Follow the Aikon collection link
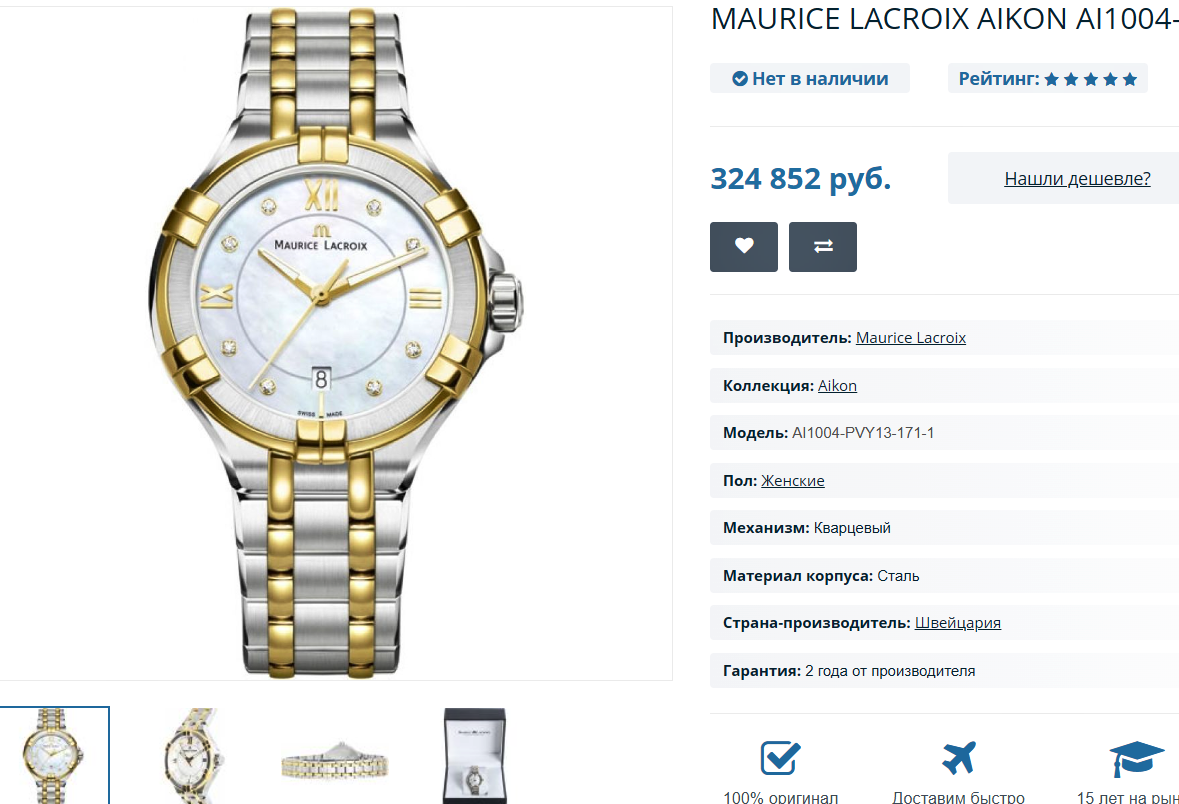Image resolution: width=1179 pixels, height=804 pixels. pos(837,386)
